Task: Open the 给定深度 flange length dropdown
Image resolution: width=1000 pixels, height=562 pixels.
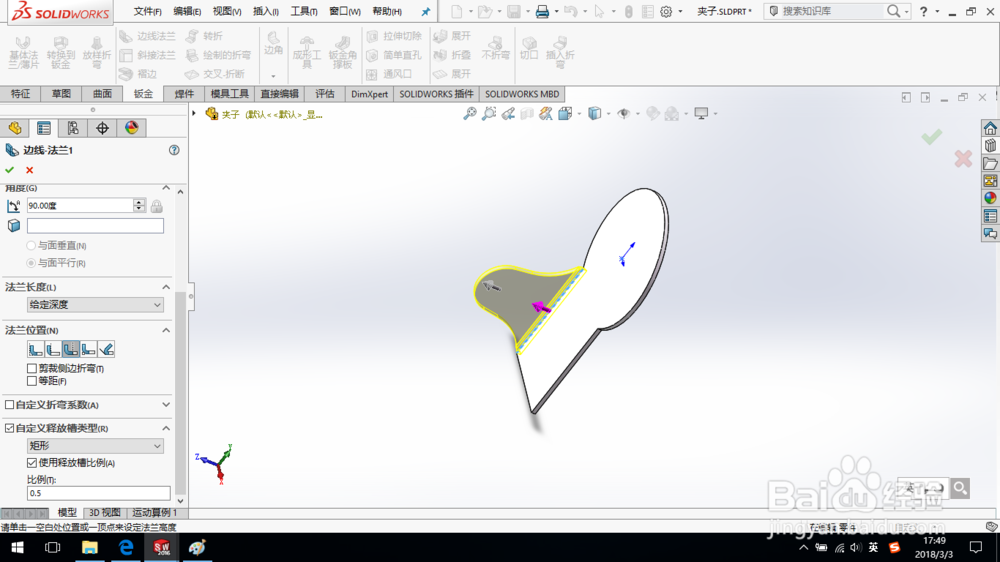Action: point(95,305)
